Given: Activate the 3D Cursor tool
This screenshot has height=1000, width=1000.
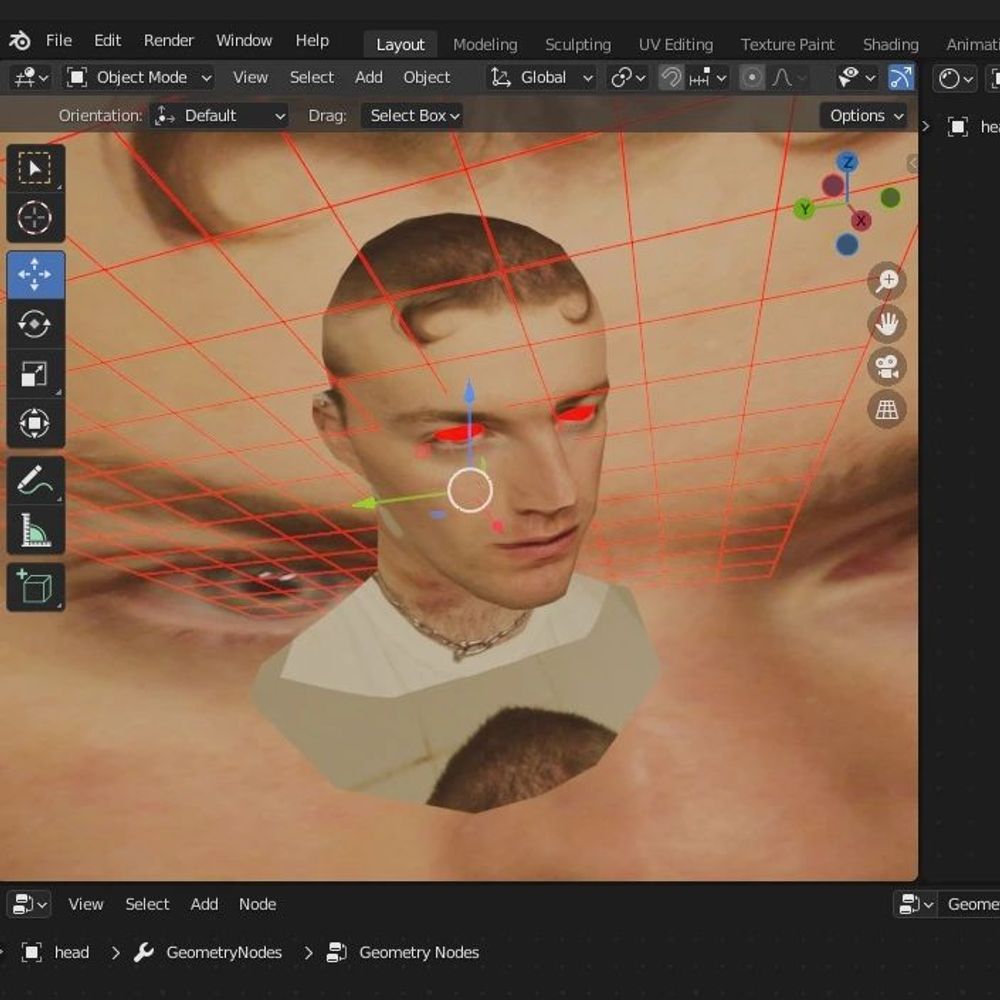Looking at the screenshot, I should (35, 217).
